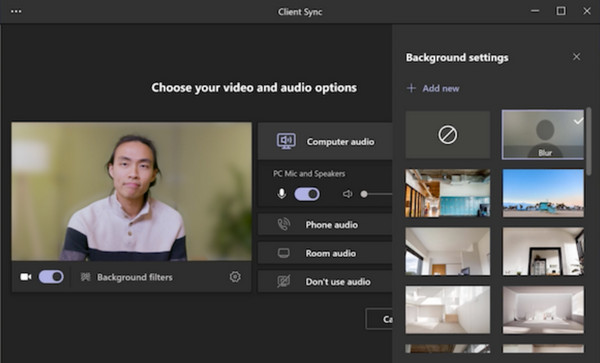Choose Phone audio option

(325, 225)
